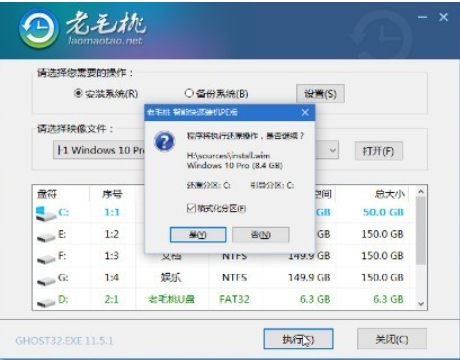
Task: Click the scroll up arrow in partition list
Action: [421, 191]
